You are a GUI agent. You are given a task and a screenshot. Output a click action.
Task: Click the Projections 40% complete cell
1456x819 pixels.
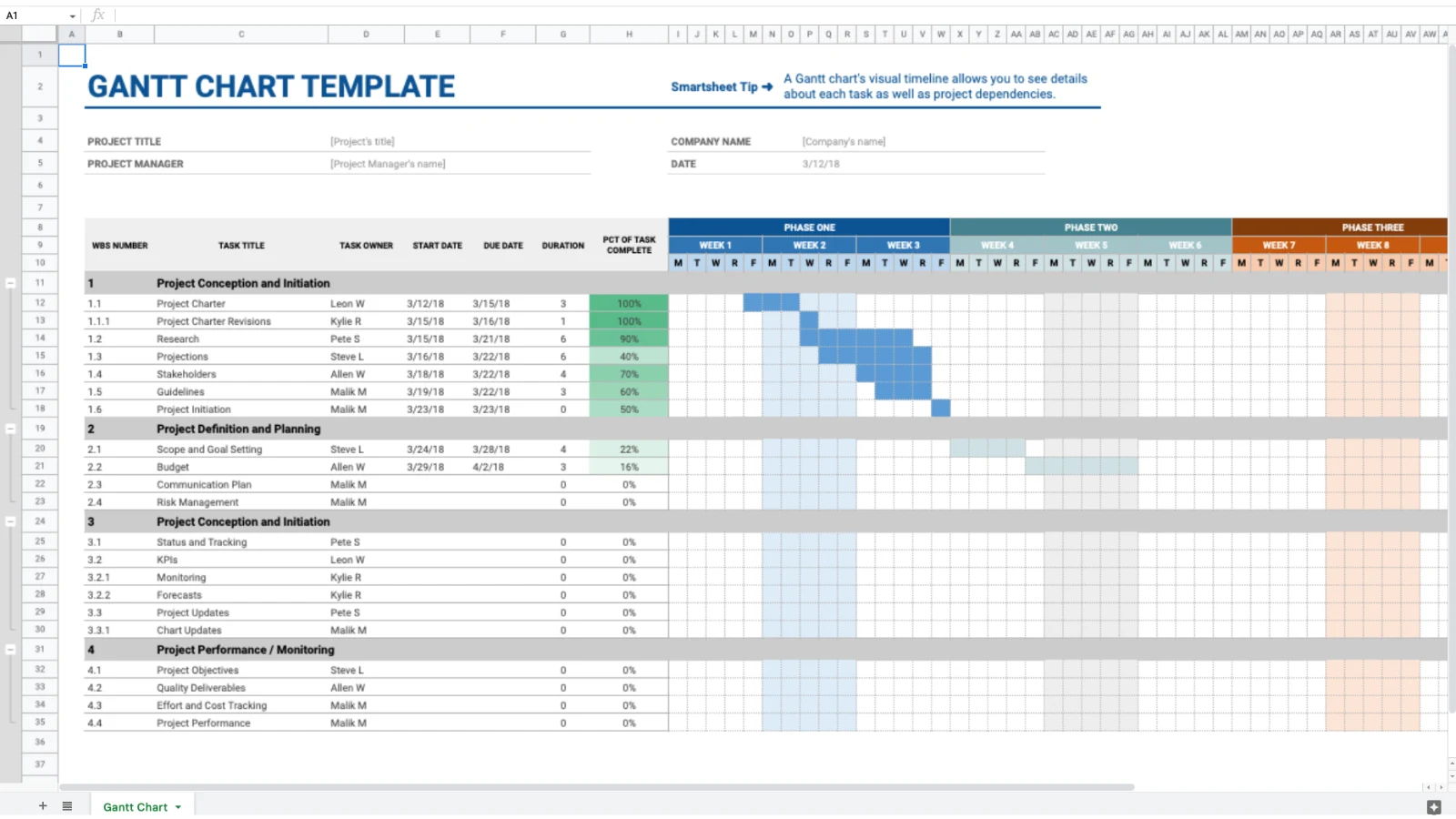click(x=629, y=357)
